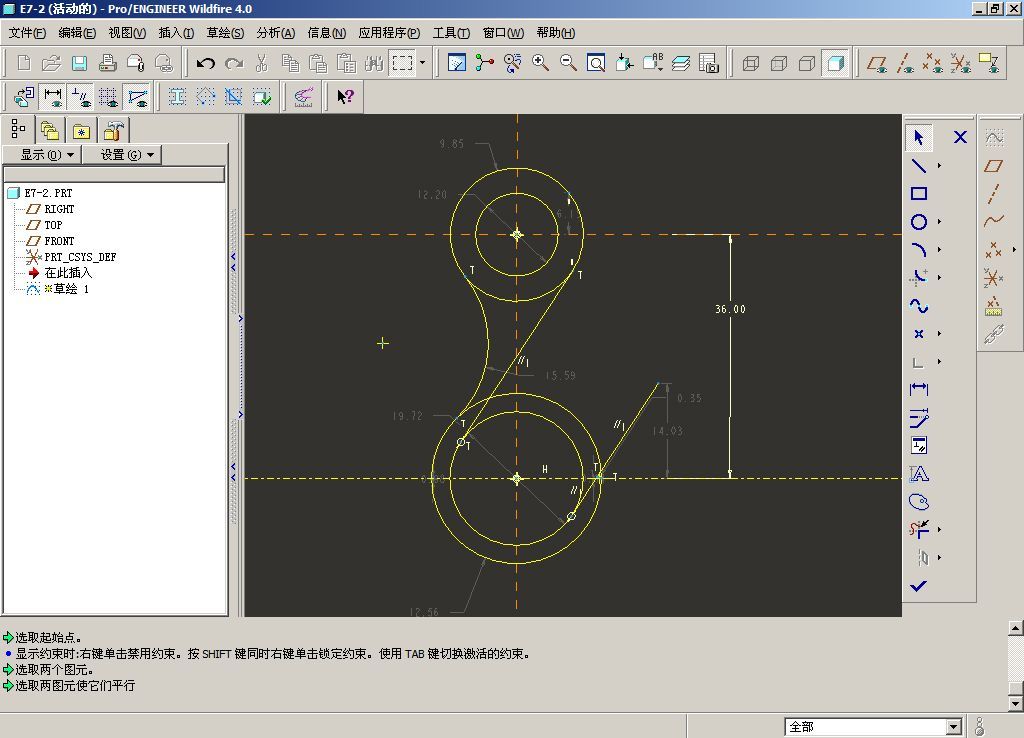Select the Arc sketch tool

919,249
